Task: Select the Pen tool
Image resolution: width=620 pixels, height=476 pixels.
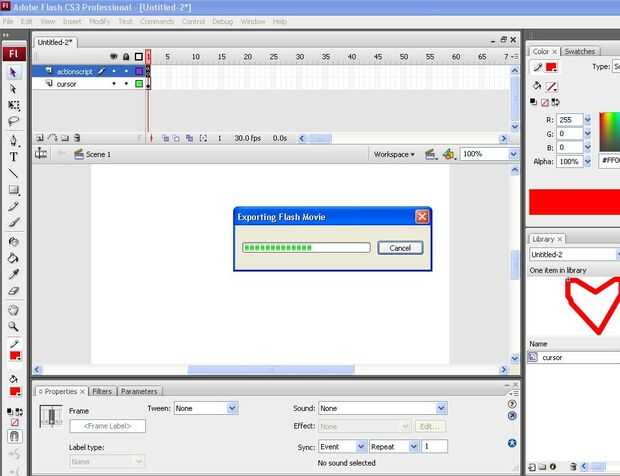Action: coord(13,140)
